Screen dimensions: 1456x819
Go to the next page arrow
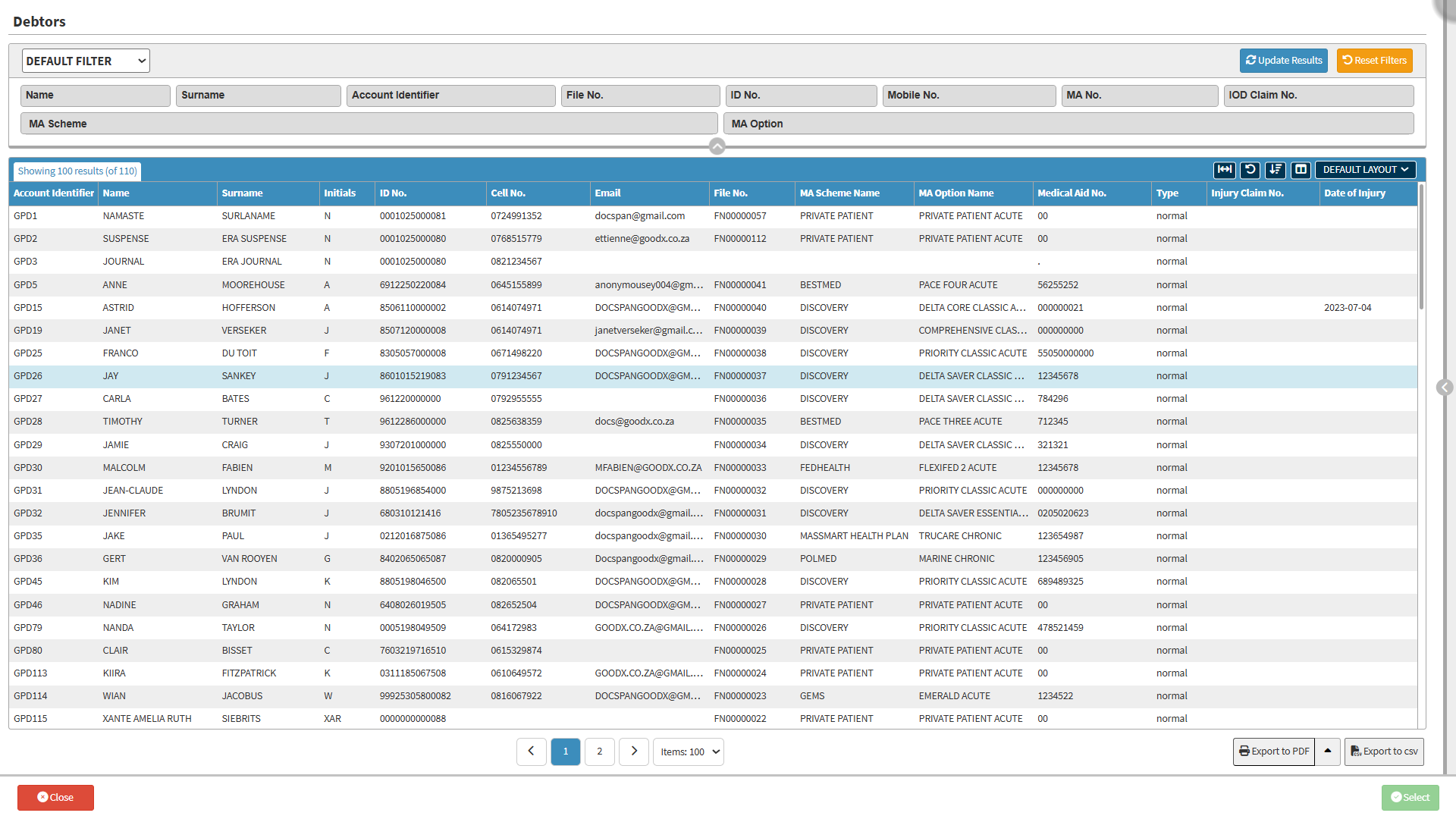(x=633, y=752)
